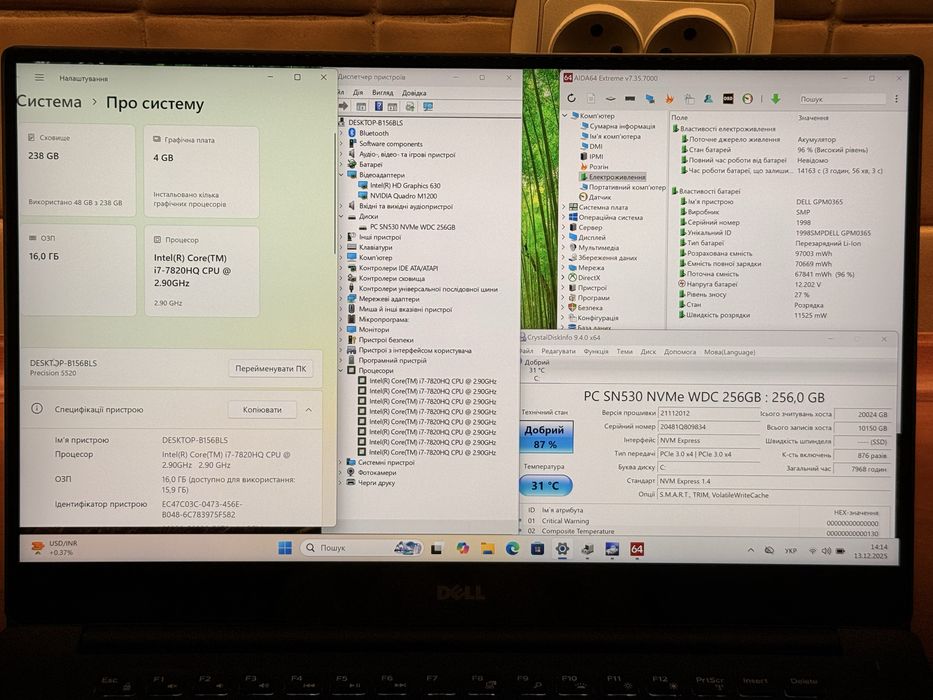The image size is (933, 700).
Task: Click the AIDA64 clock gauge toolbar icon
Action: point(748,99)
